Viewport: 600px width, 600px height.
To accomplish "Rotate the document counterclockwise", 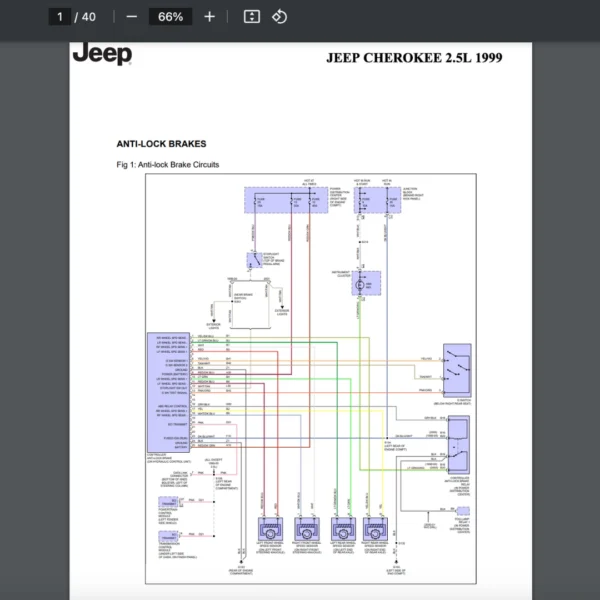I will tap(280, 16).
